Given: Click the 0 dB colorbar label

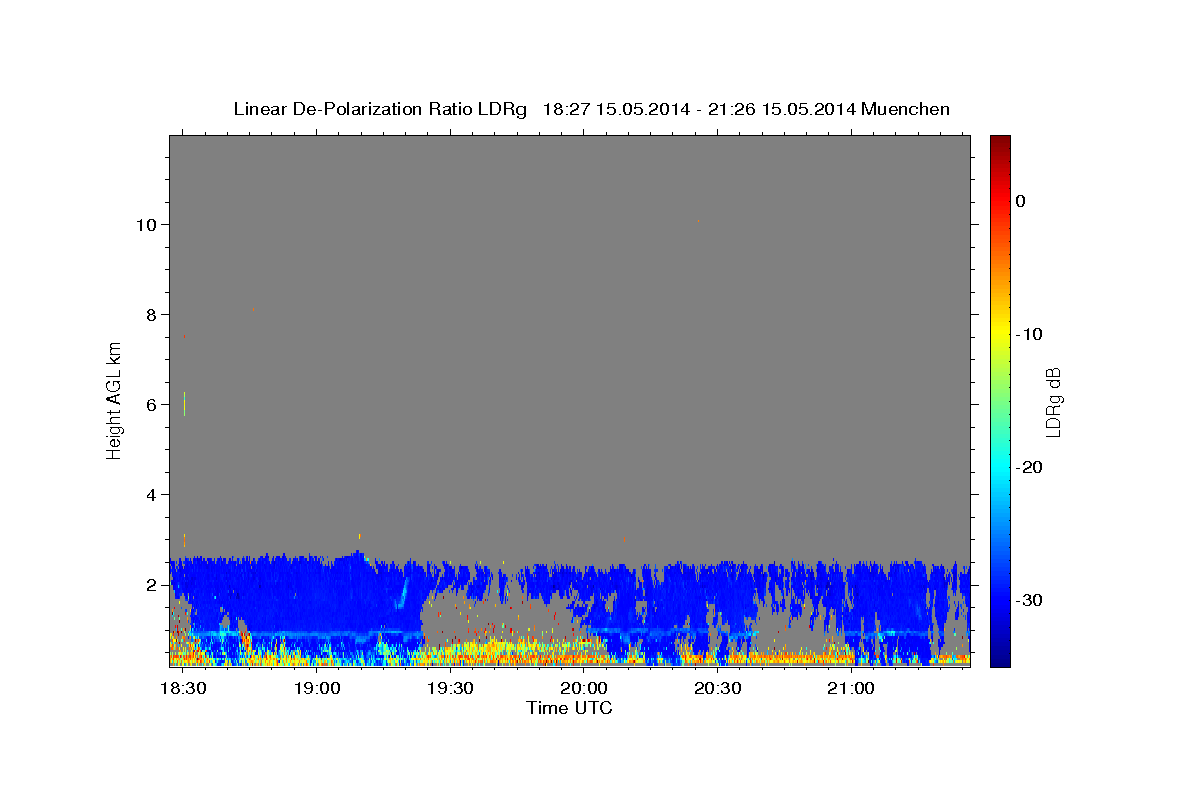Looking at the screenshot, I should pos(1020,201).
